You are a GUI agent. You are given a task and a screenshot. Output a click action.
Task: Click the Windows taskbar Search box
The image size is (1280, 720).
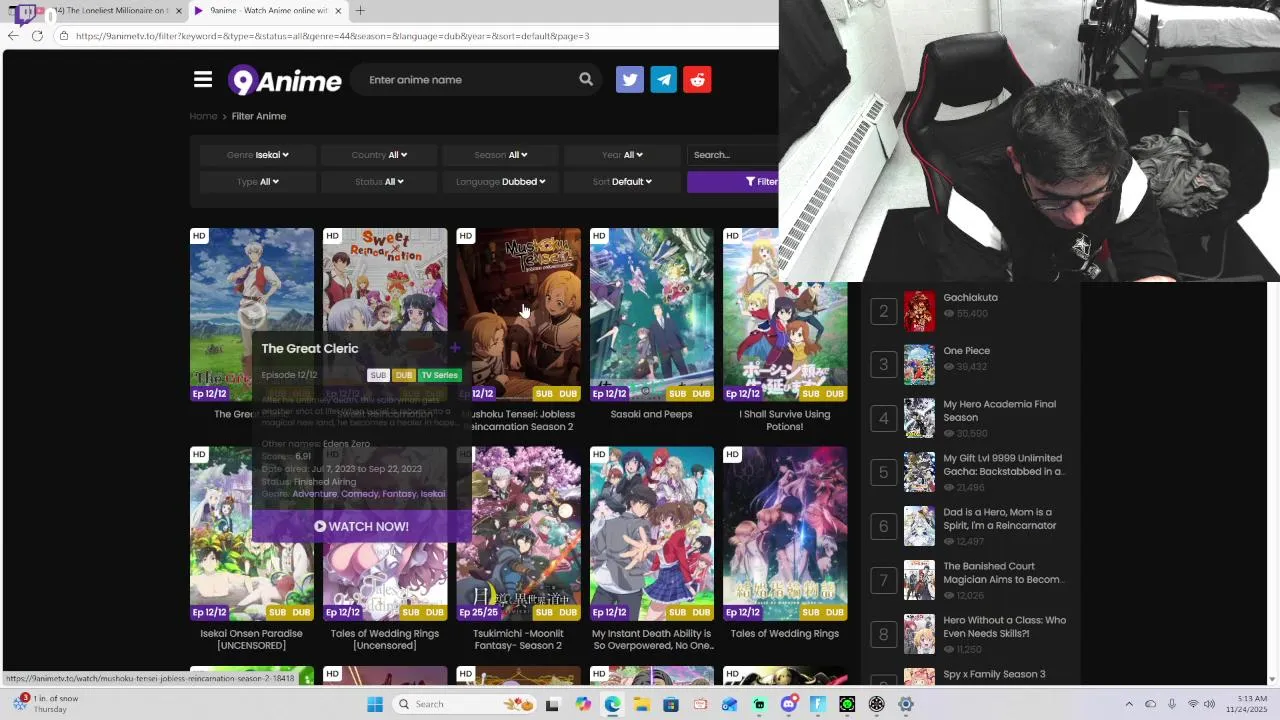pyautogui.click(x=465, y=704)
